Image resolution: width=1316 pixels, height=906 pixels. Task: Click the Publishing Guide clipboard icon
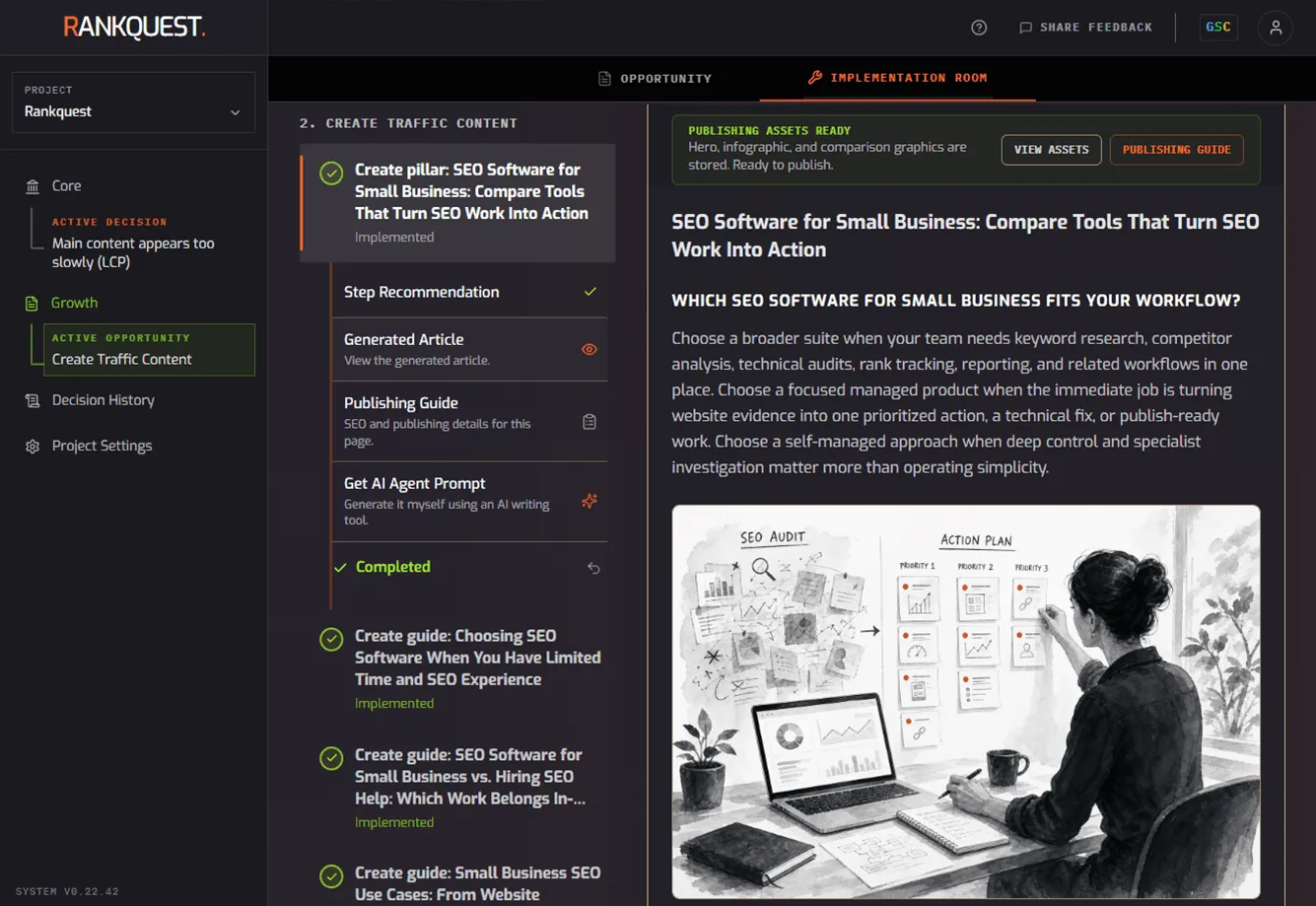[x=589, y=422]
